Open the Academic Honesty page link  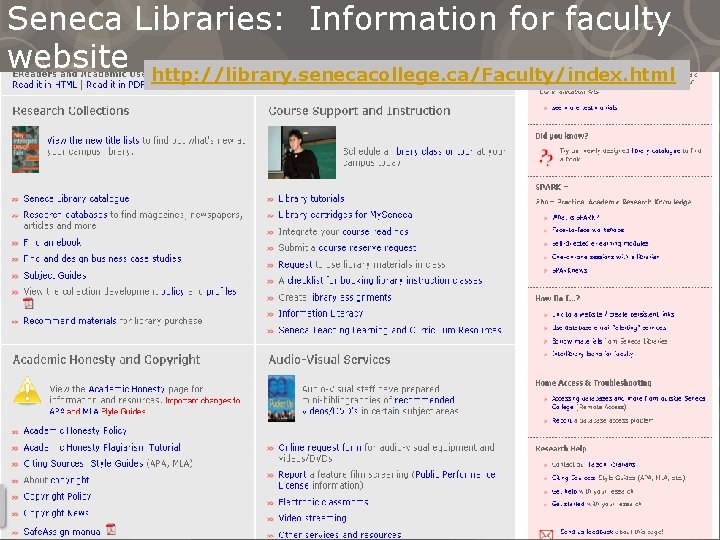126,389
